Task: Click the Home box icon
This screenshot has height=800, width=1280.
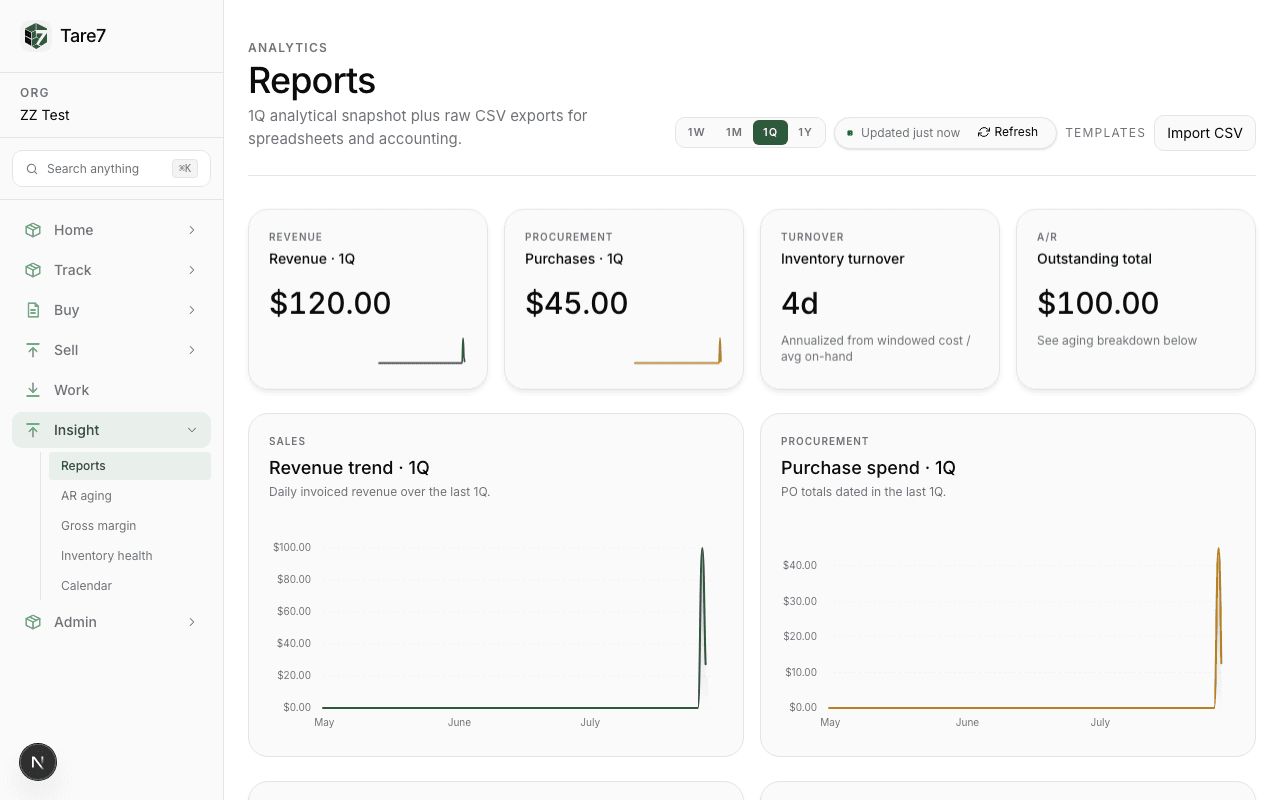Action: coord(33,230)
